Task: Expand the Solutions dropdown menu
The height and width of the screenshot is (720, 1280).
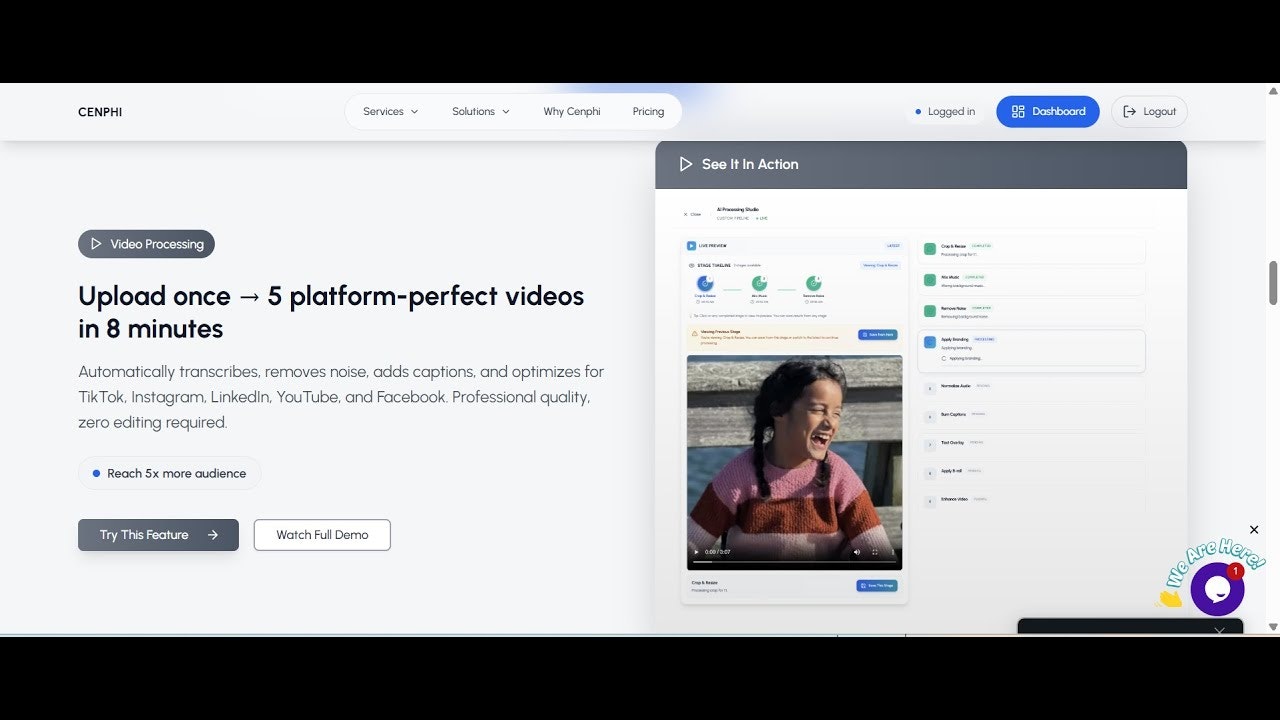Action: tap(480, 112)
